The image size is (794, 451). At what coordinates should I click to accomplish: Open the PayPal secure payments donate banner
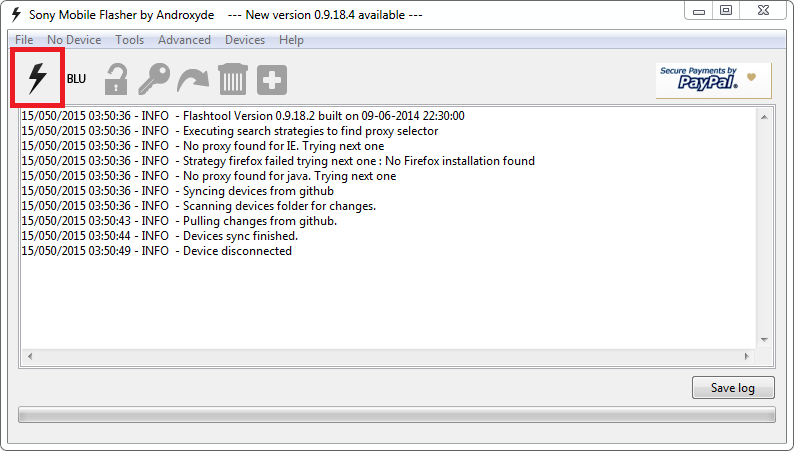[713, 80]
